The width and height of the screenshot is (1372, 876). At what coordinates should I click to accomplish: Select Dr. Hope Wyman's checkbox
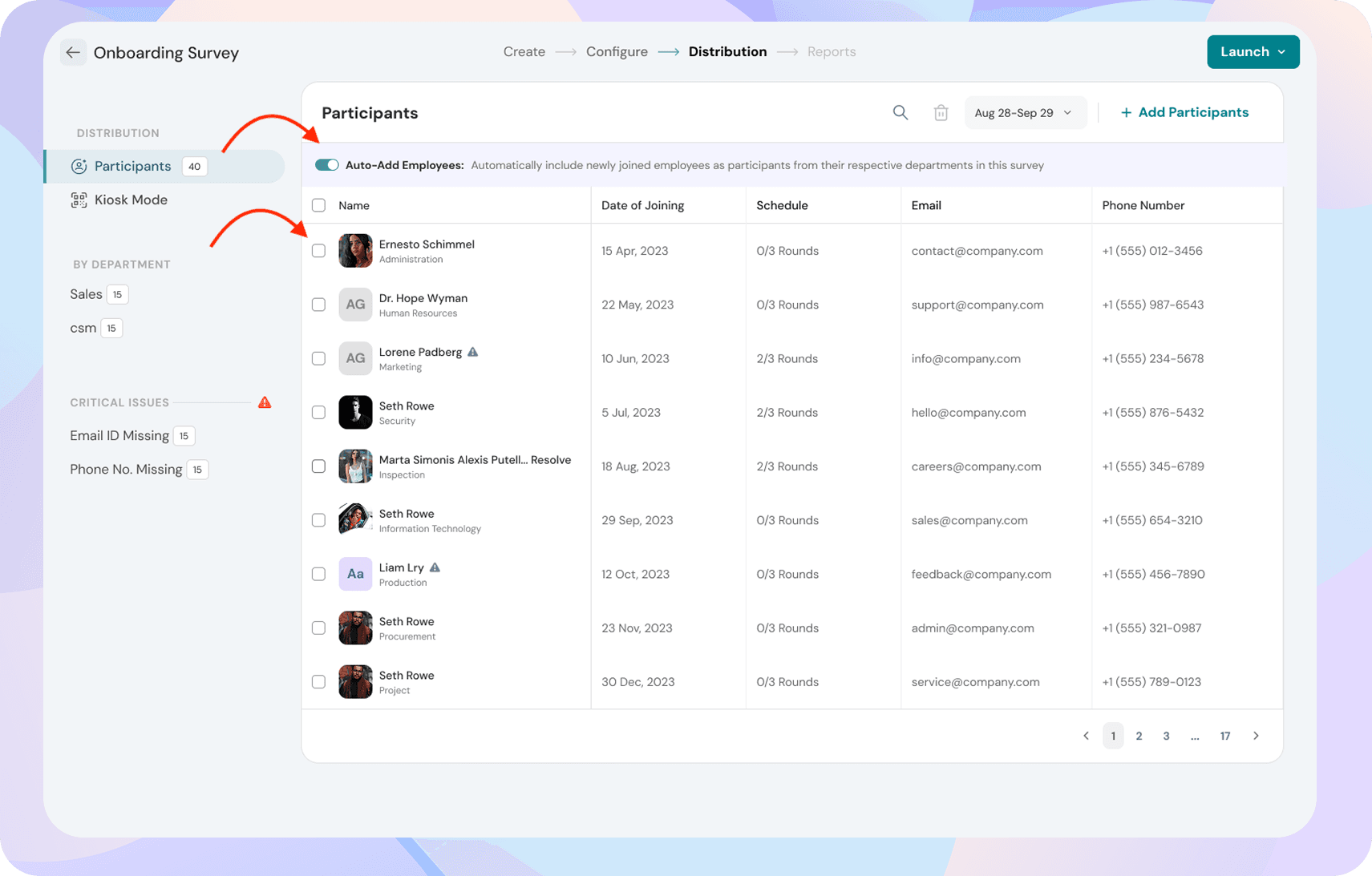[318, 305]
